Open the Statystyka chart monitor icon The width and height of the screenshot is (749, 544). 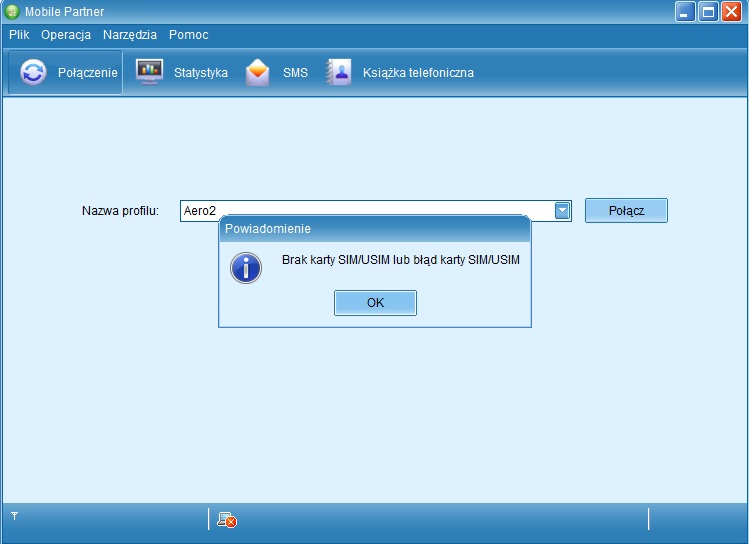click(149, 73)
